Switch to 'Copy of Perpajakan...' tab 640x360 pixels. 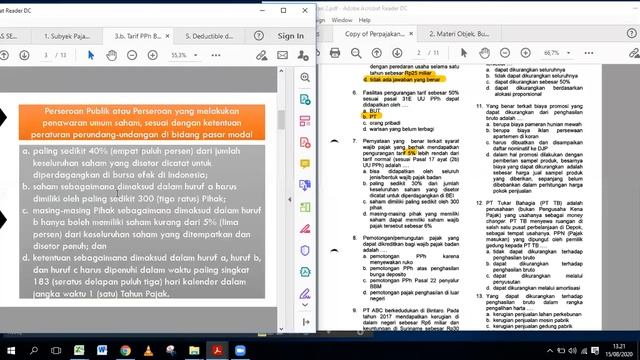pyautogui.click(x=374, y=34)
